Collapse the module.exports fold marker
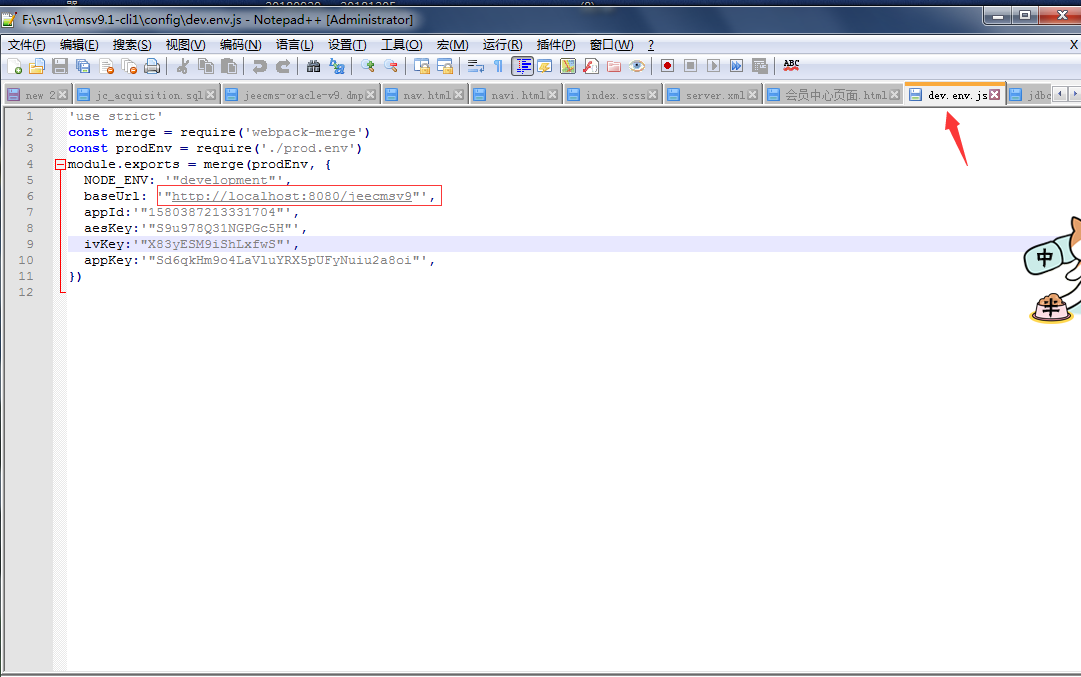Screen dimensions: 1081x677 coord(61,164)
